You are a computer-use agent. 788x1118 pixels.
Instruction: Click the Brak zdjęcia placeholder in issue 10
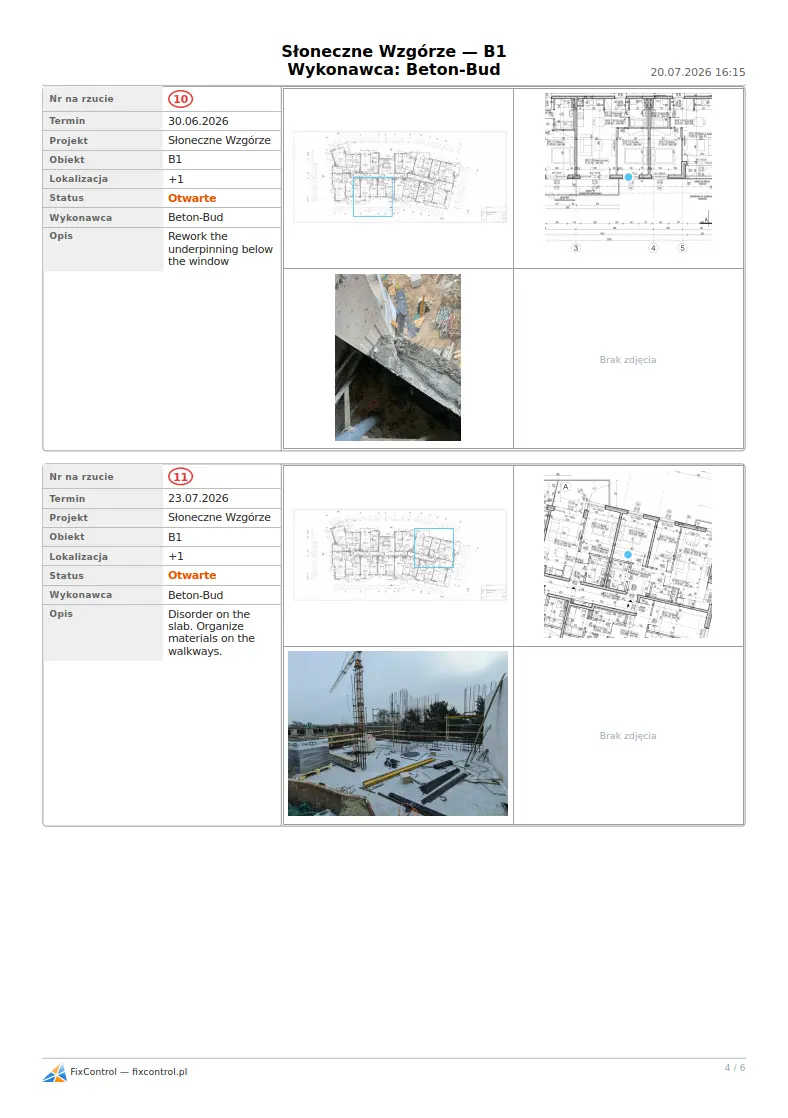pos(628,360)
